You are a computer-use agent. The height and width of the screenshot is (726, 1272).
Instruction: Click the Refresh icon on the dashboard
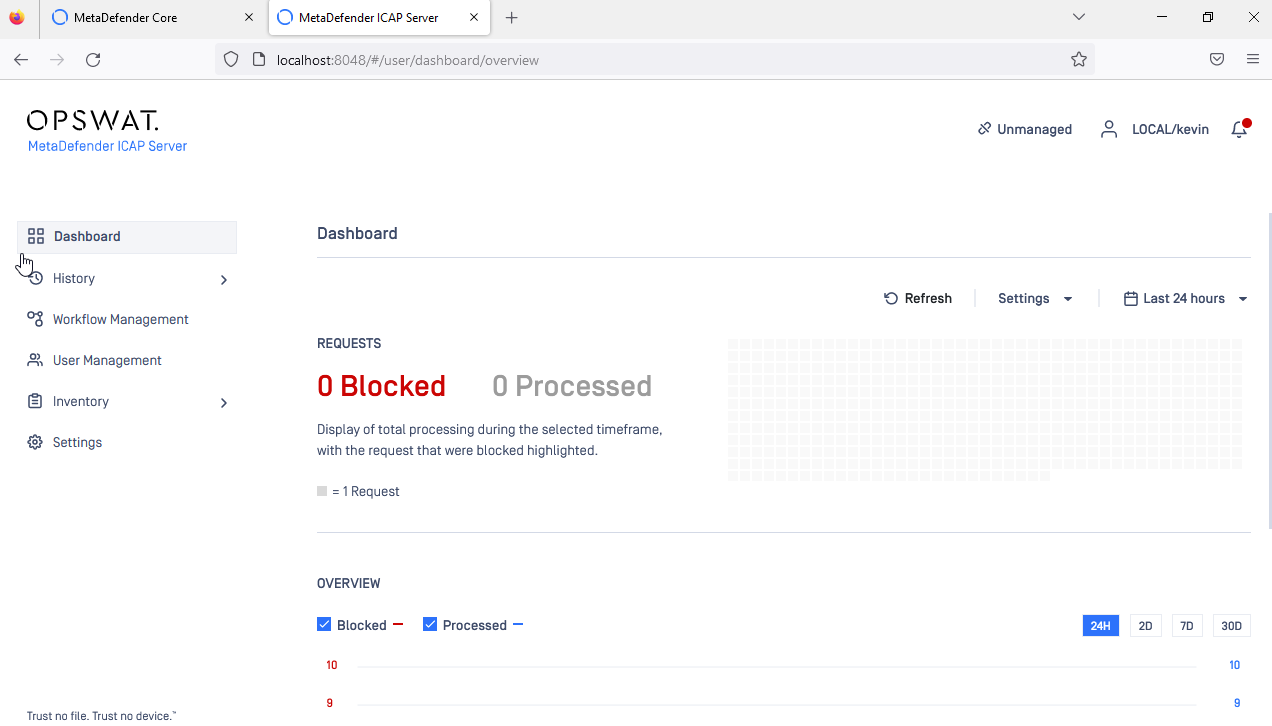click(x=890, y=297)
